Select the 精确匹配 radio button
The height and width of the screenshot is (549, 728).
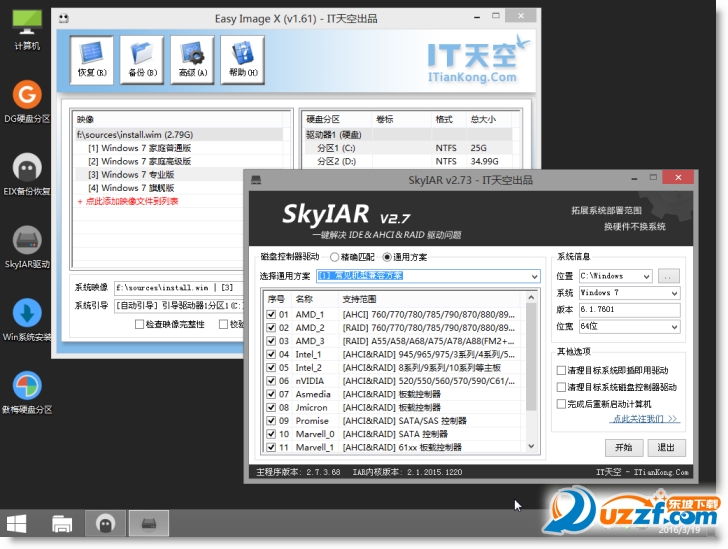click(334, 257)
